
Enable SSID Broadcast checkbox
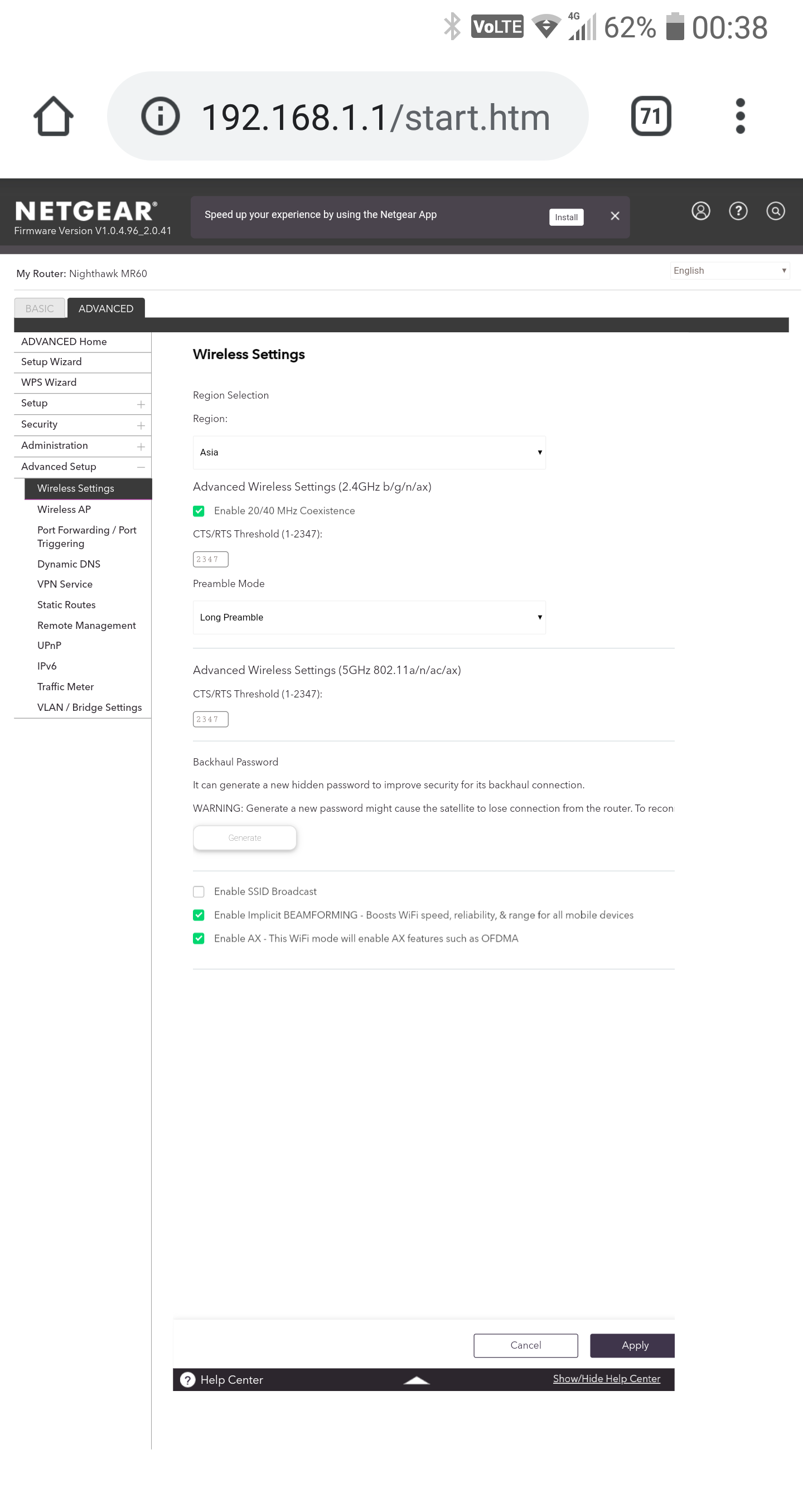click(x=199, y=891)
